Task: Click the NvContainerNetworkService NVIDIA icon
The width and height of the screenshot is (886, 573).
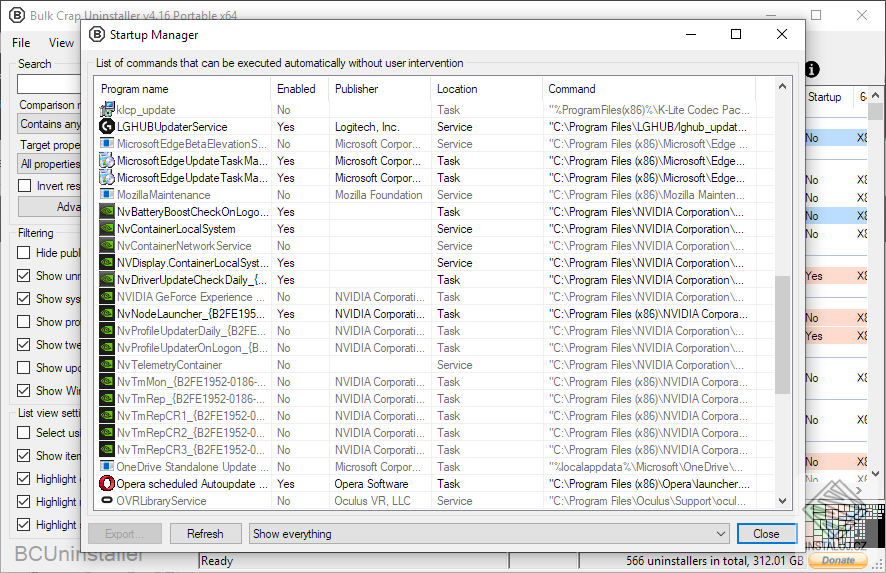Action: 107,245
